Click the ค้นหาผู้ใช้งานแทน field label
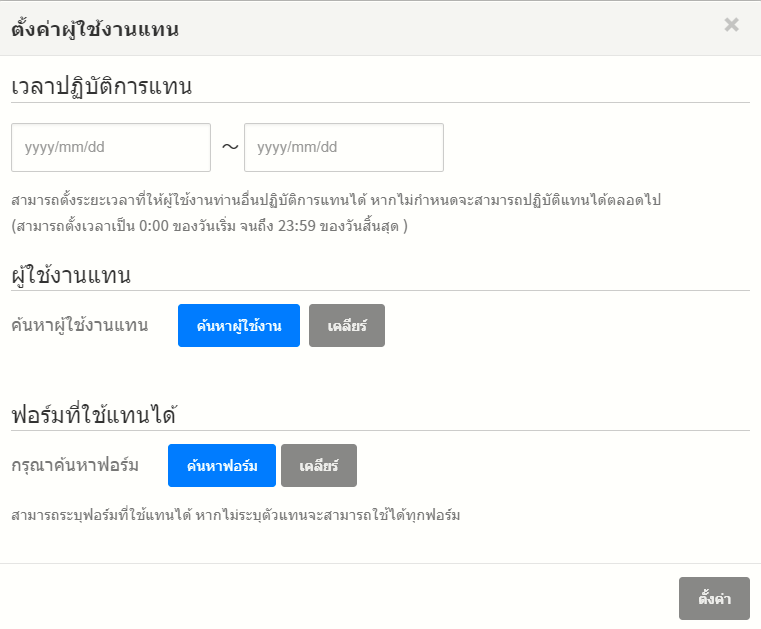 point(80,326)
